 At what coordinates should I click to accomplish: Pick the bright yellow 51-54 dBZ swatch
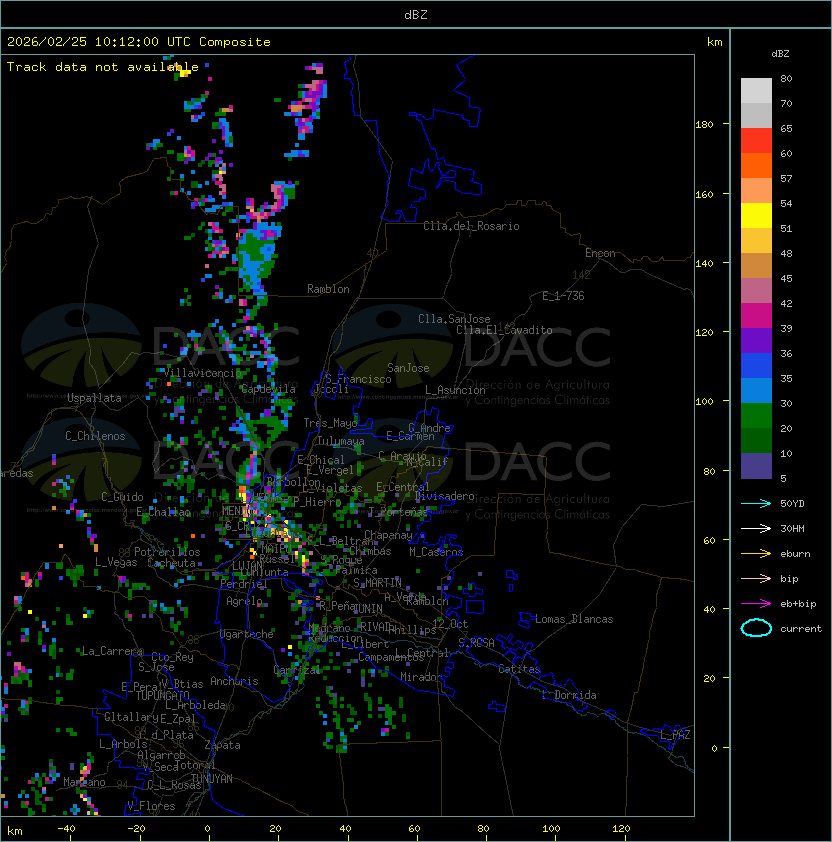pyautogui.click(x=756, y=216)
